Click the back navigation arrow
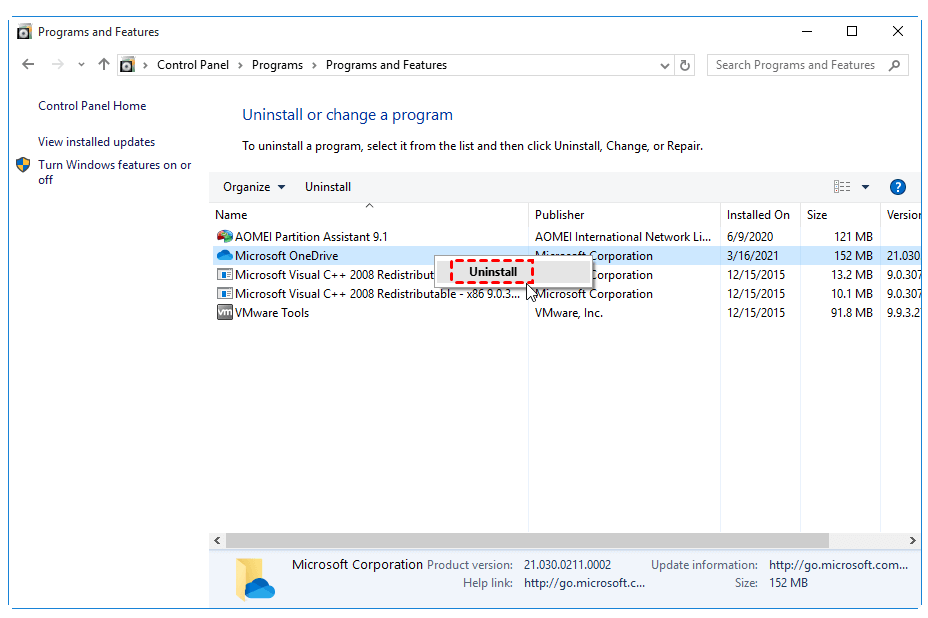Image resolution: width=928 pixels, height=618 pixels. click(28, 65)
